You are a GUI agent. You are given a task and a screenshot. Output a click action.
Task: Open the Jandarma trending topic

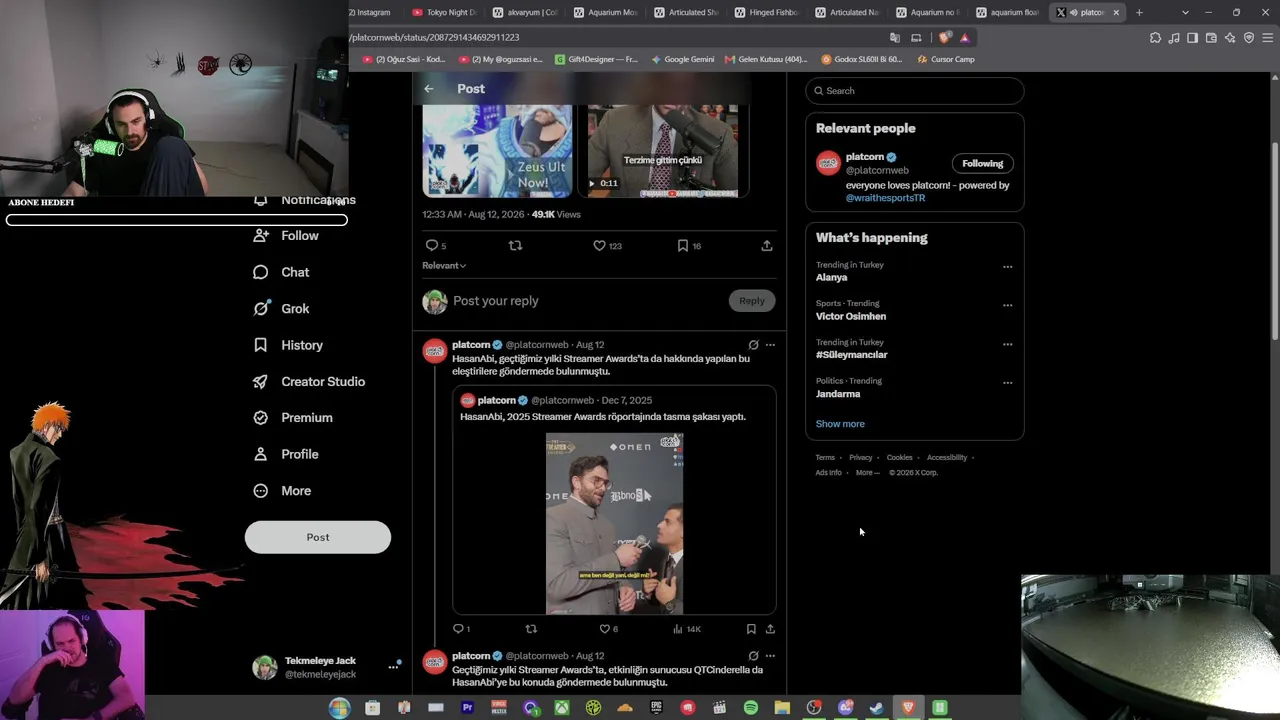838,394
